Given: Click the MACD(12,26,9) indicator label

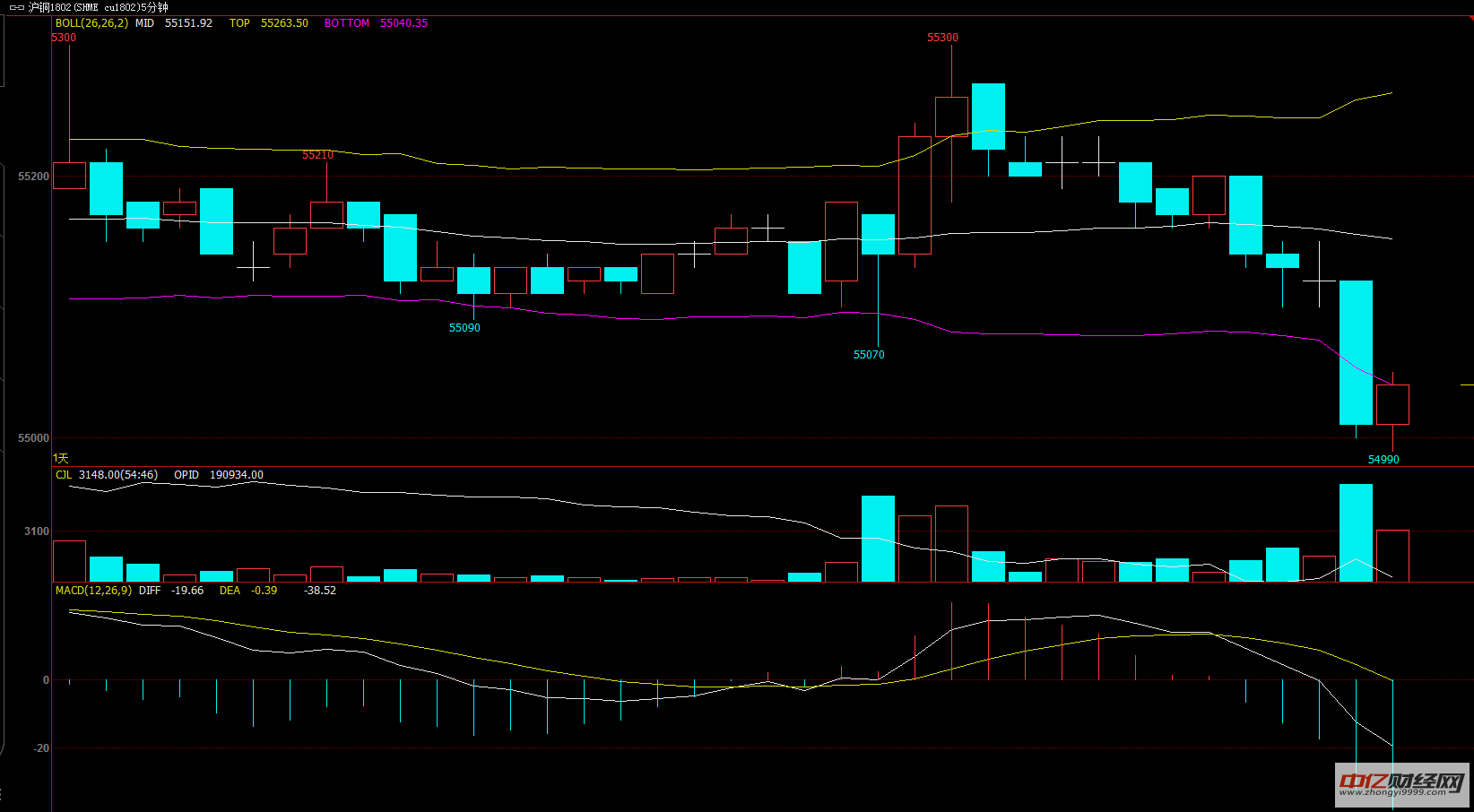Looking at the screenshot, I should [x=93, y=591].
